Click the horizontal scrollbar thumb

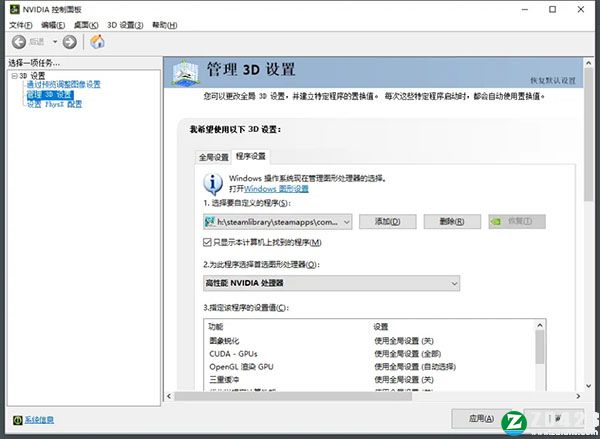(x=293, y=396)
